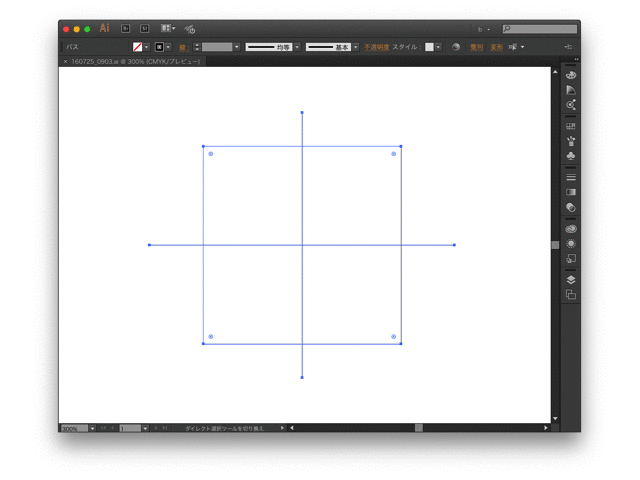Image resolution: width=640 pixels, height=480 pixels.
Task: Expand the stroke color dropdown arrow
Action: click(x=168, y=47)
